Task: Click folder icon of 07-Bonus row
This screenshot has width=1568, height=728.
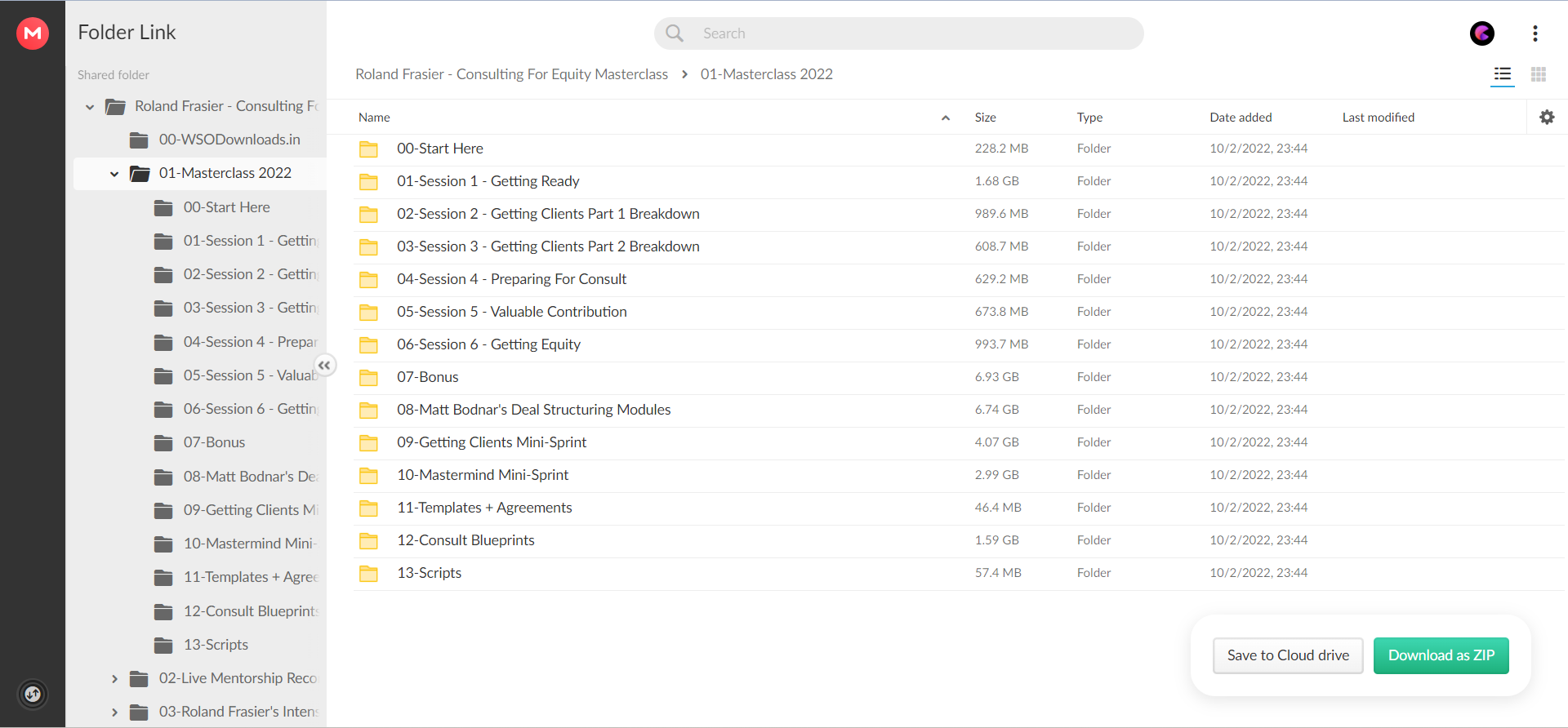Action: (x=369, y=377)
